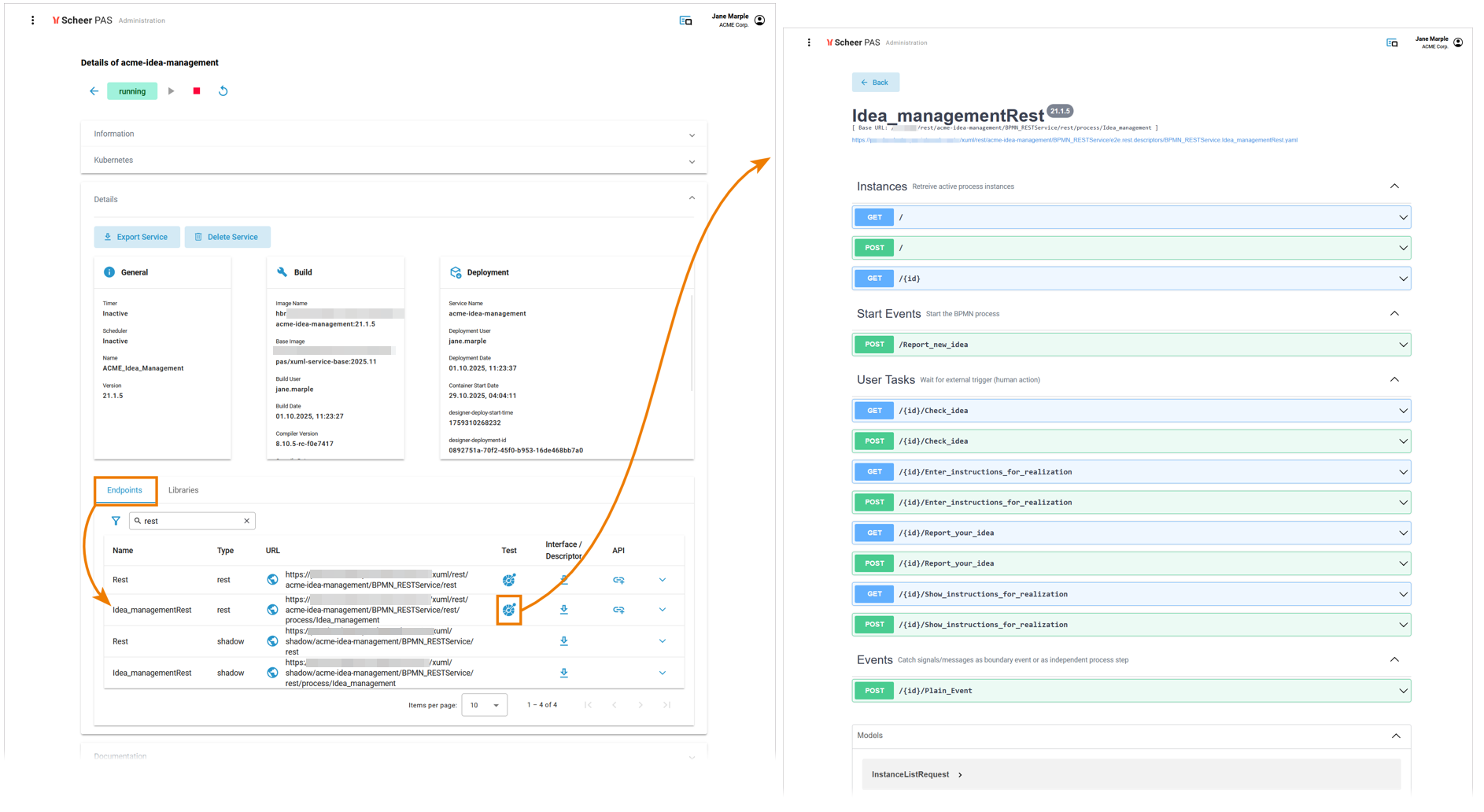
Task: Clear the endpoint search field text
Action: point(247,521)
